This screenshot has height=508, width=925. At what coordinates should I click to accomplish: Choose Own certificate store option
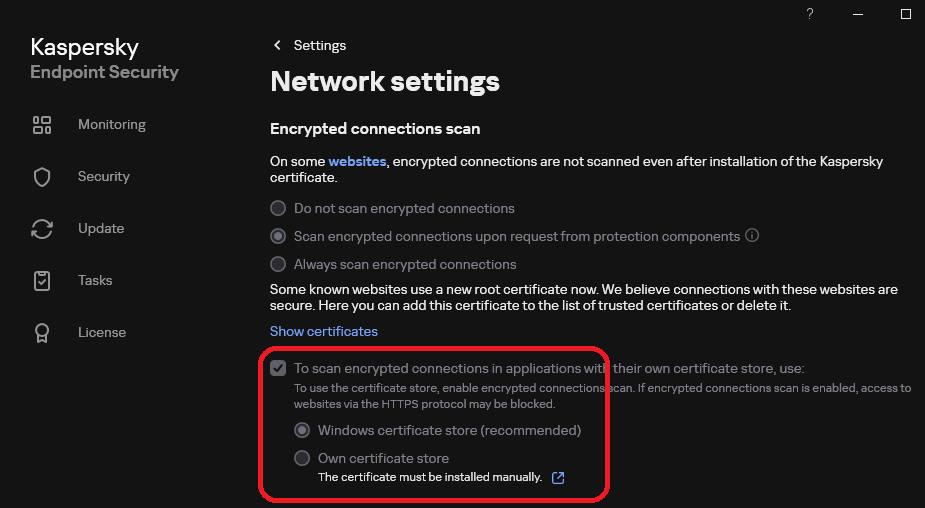point(302,458)
